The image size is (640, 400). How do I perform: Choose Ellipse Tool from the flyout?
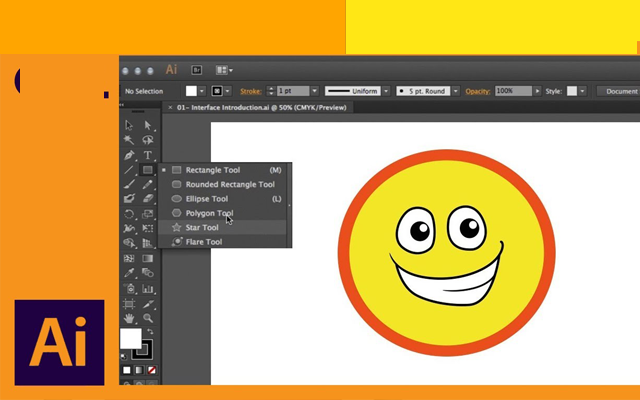click(x=206, y=199)
